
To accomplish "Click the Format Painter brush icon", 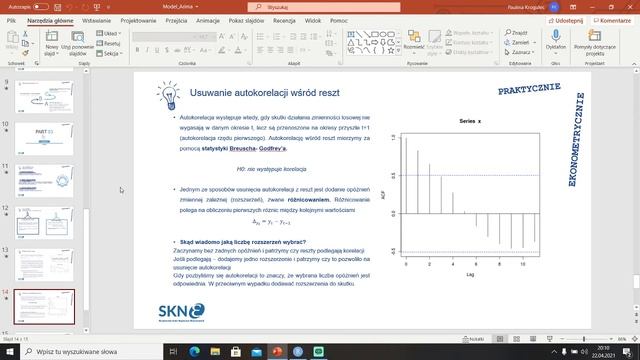I will tap(25, 53).
